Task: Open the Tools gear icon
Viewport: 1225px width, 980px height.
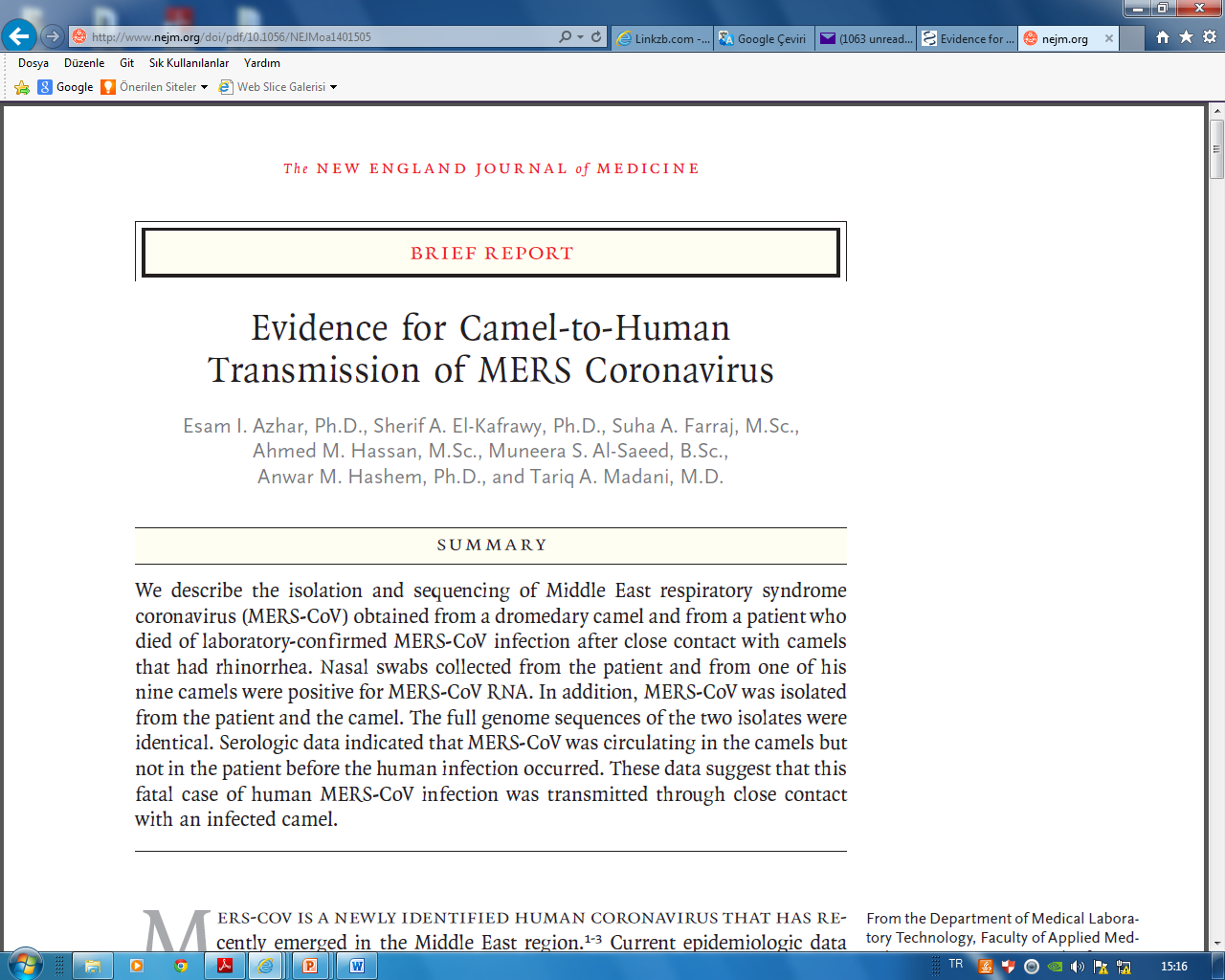Action: point(1210,36)
